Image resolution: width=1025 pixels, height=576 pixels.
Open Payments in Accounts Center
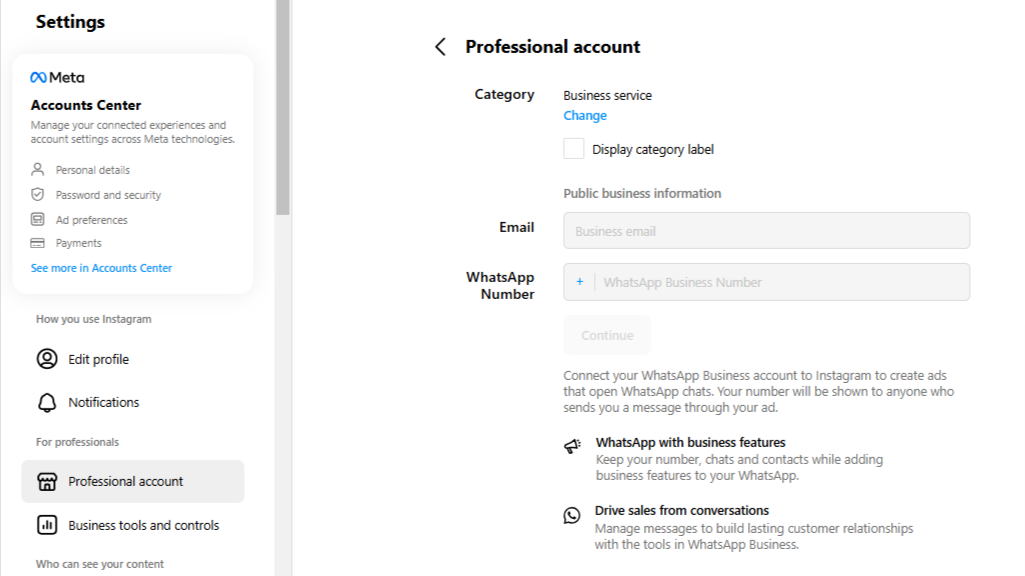[x=78, y=243]
